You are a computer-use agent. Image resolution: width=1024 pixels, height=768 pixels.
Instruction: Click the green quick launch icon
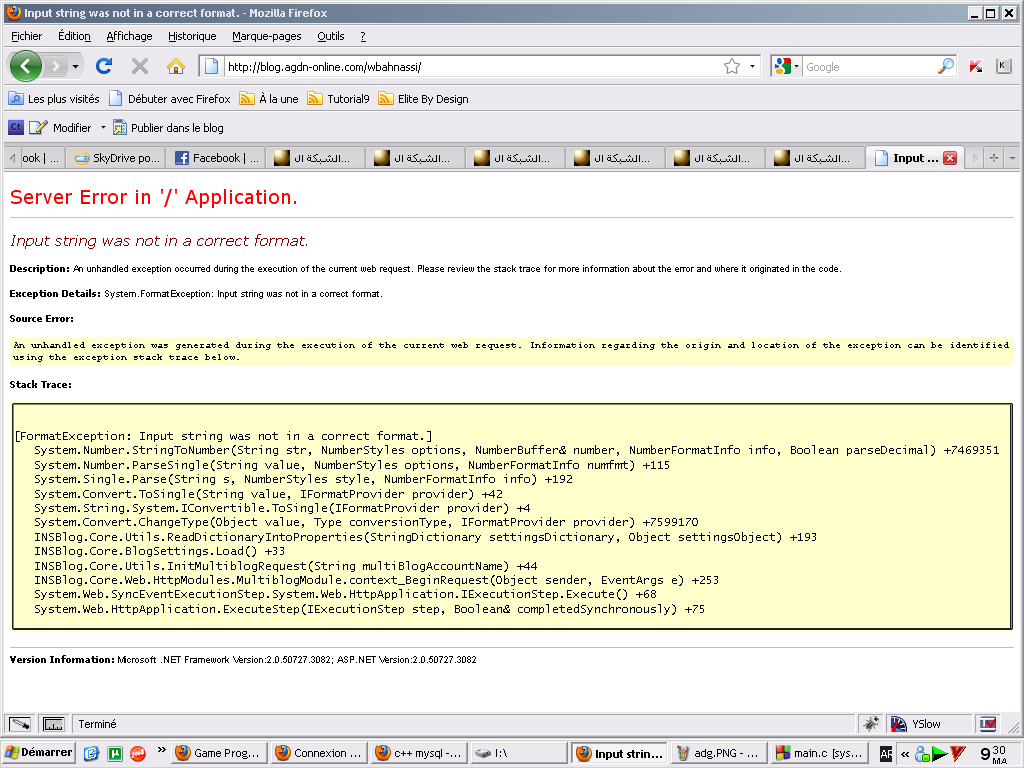click(115, 753)
